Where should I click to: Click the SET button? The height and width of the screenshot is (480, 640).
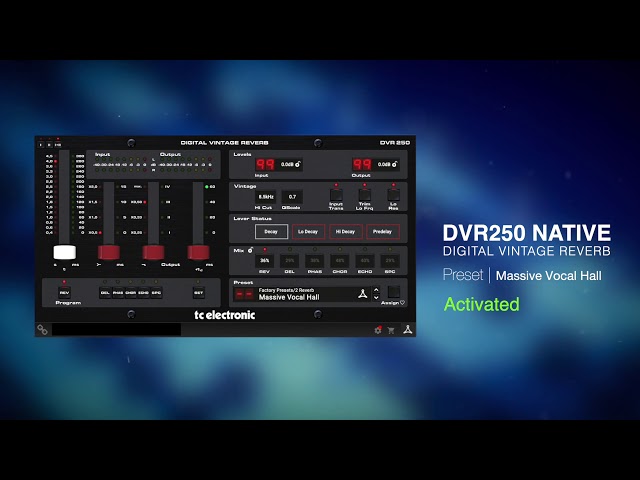coord(198,293)
